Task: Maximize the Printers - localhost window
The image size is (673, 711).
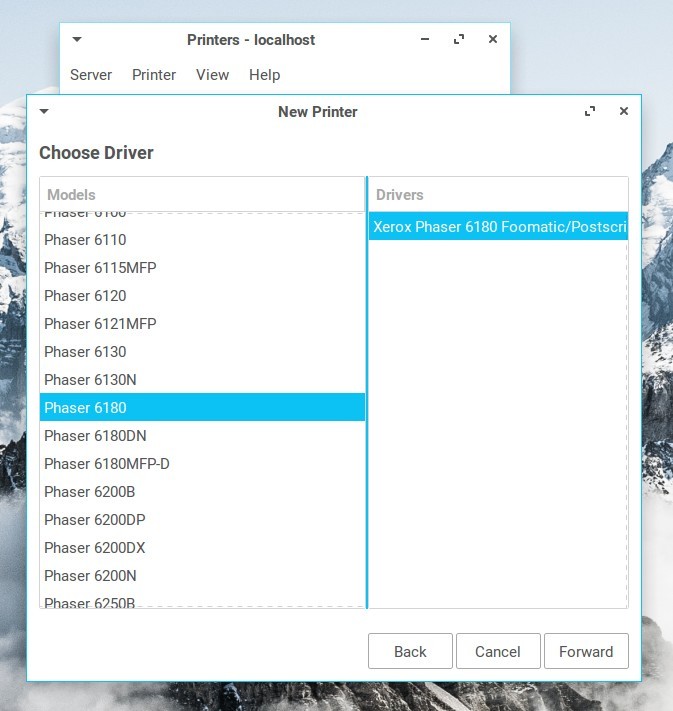Action: coord(459,40)
